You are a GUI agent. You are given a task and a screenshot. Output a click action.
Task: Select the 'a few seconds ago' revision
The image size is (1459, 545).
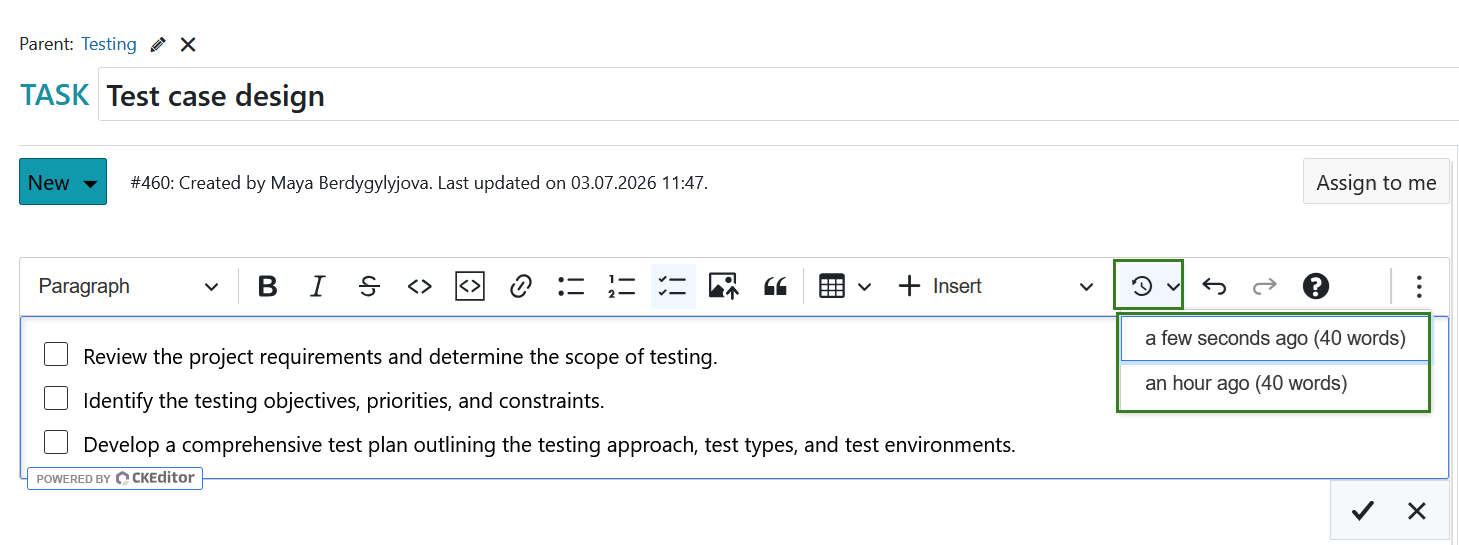tap(1275, 338)
